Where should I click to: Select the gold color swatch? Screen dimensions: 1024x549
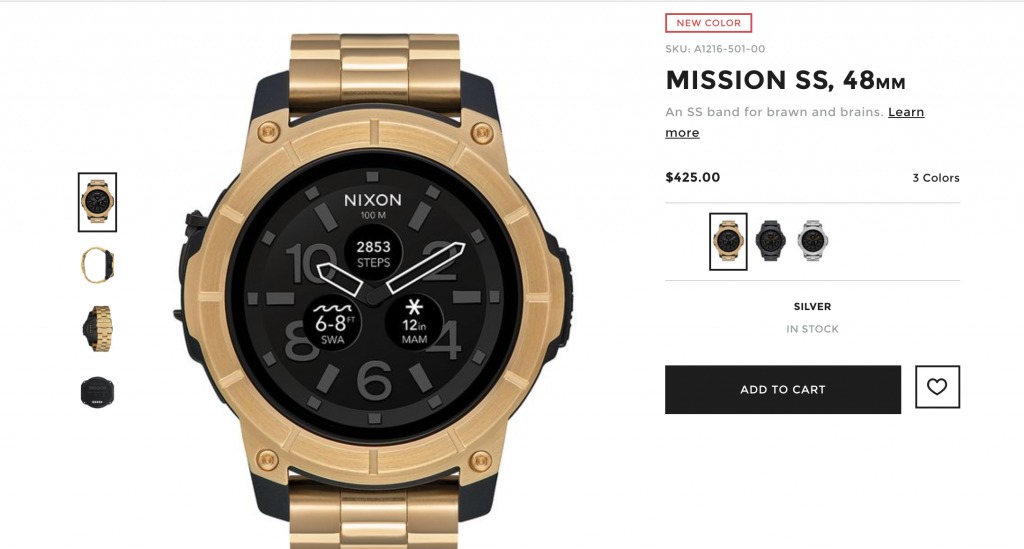pyautogui.click(x=728, y=242)
